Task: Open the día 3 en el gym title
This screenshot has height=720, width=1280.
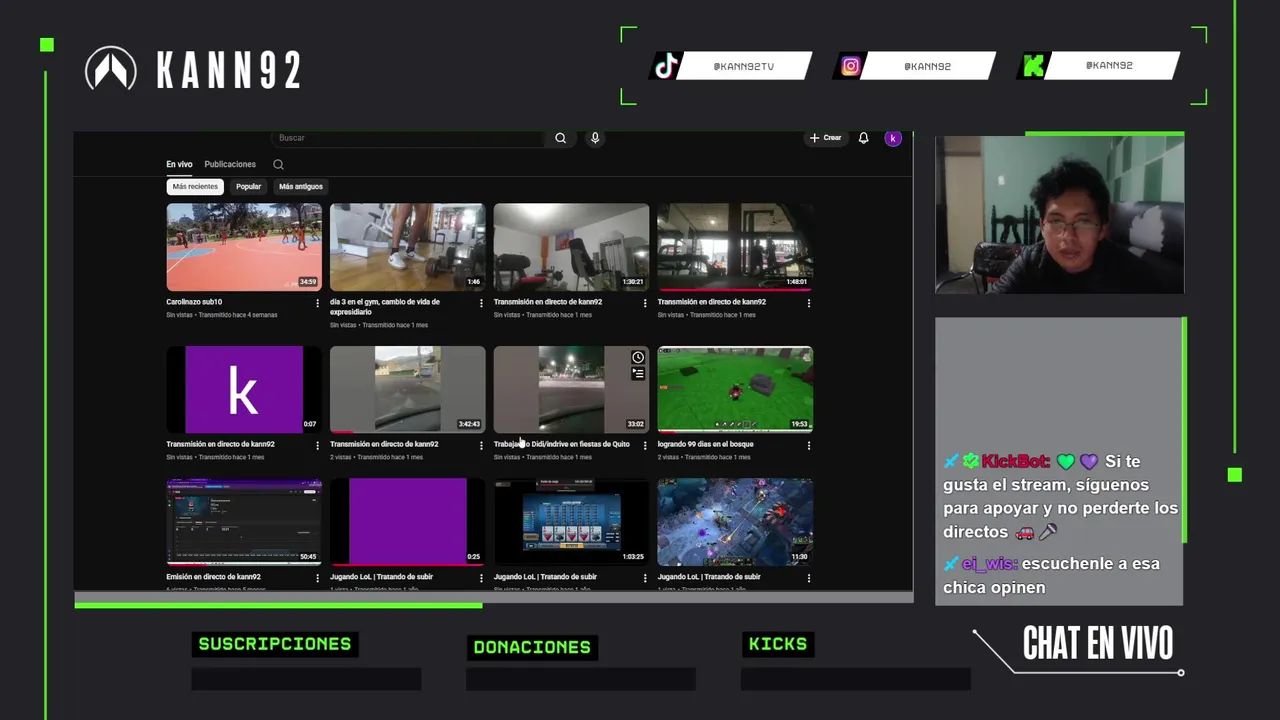Action: 385,307
